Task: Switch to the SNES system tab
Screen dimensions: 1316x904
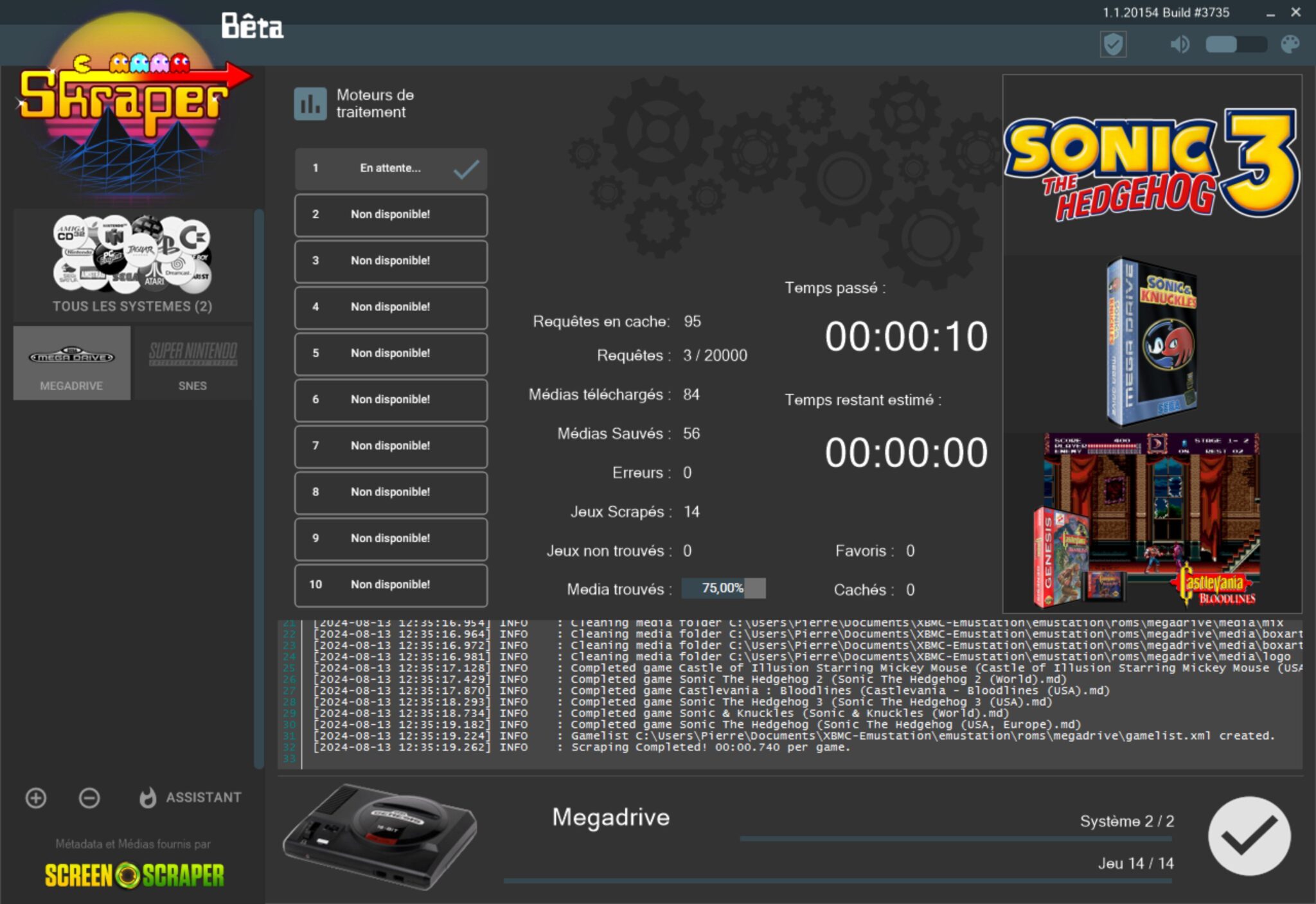Action: click(192, 362)
